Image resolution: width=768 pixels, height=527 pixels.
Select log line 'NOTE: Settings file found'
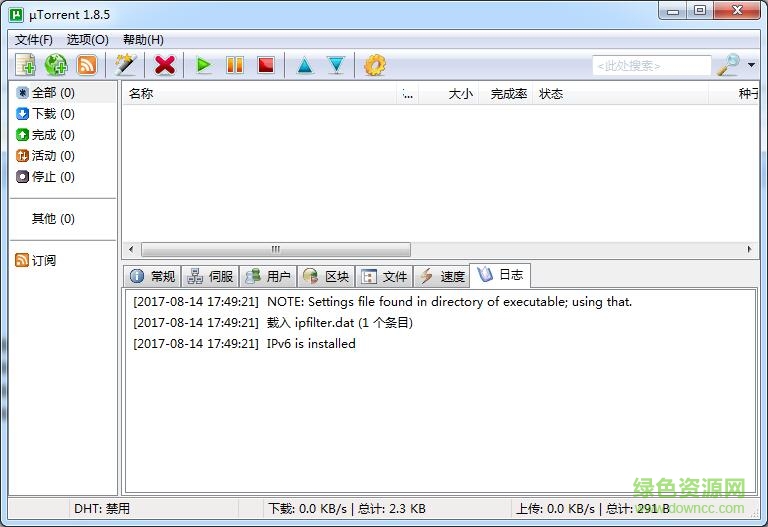[x=383, y=302]
